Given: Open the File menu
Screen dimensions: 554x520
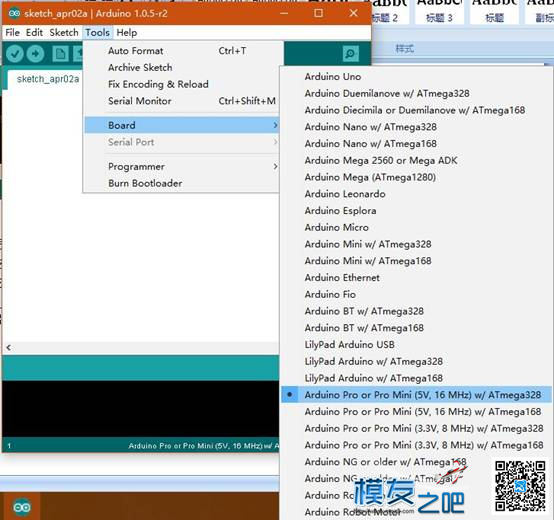Looking at the screenshot, I should coord(12,32).
